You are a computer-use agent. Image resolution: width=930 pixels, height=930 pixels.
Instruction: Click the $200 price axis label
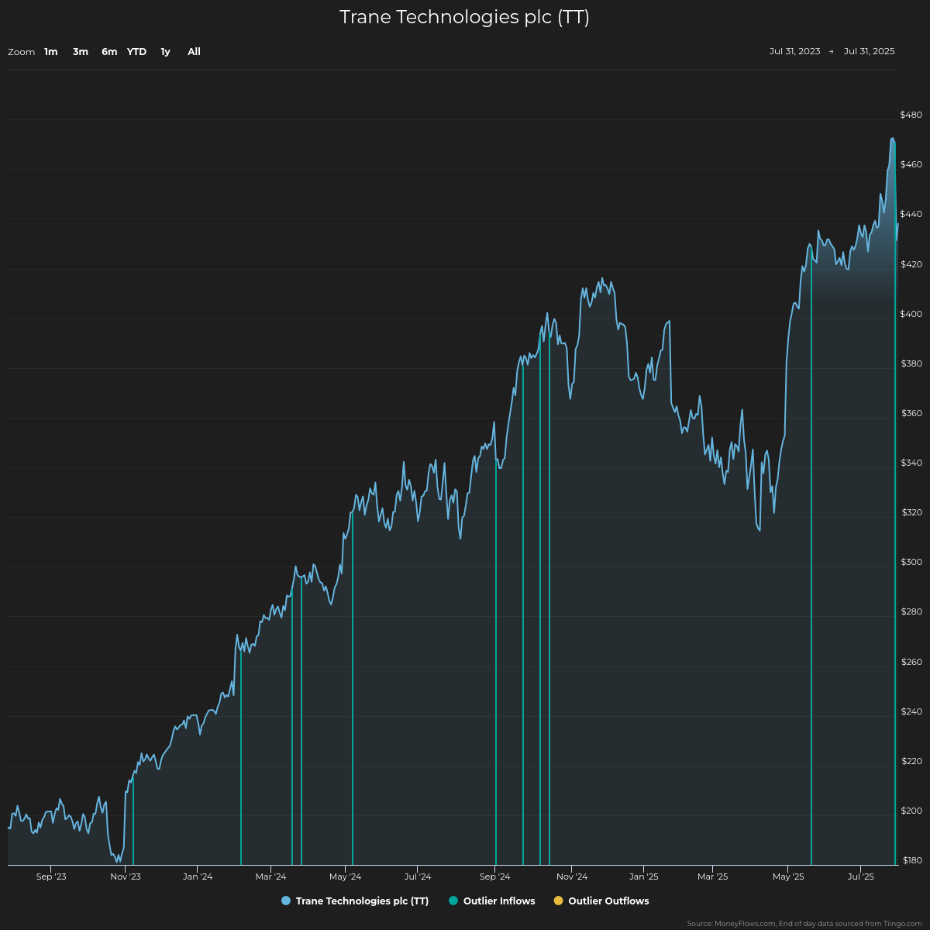pos(911,811)
